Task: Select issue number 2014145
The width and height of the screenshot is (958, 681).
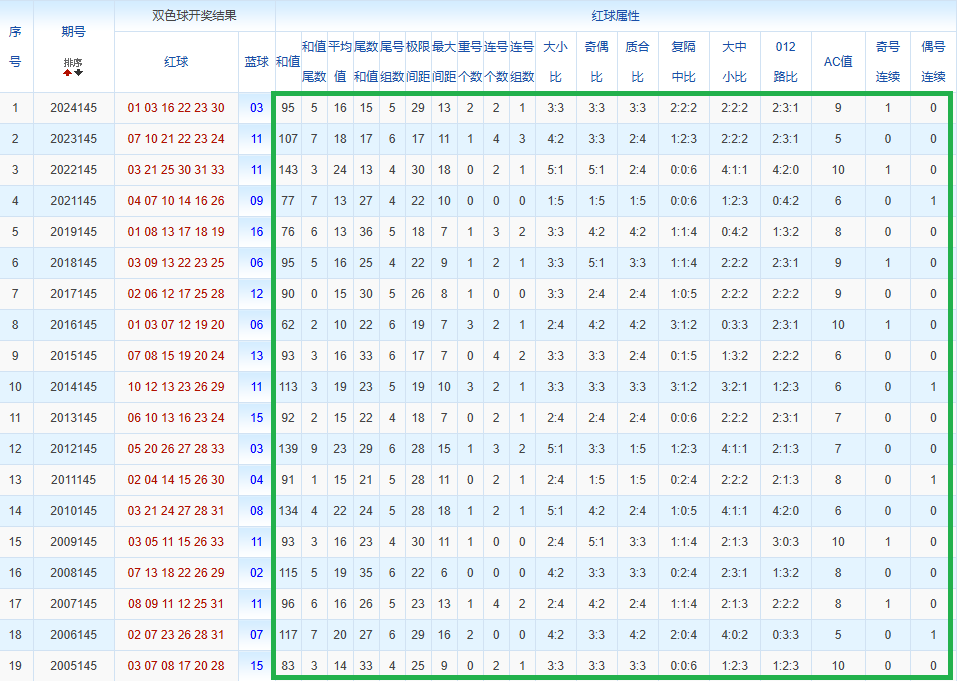Action: click(73, 387)
